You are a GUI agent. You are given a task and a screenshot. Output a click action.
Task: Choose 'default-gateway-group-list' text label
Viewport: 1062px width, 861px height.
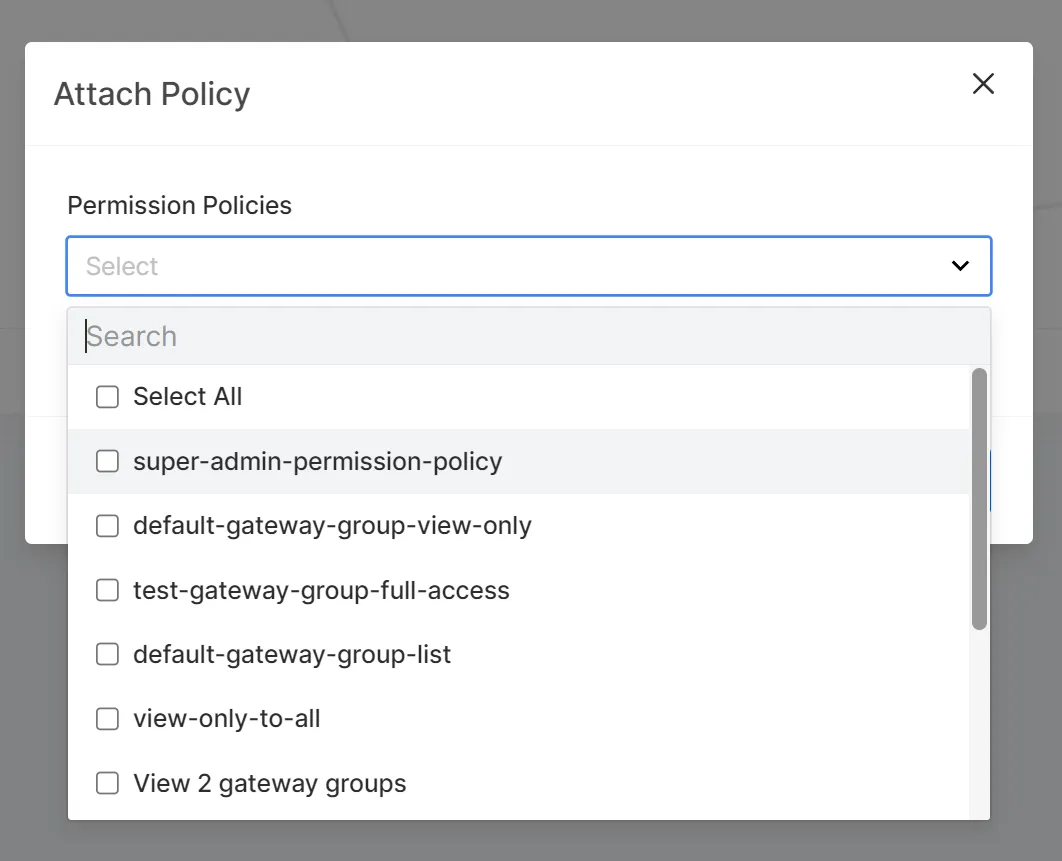pos(292,655)
